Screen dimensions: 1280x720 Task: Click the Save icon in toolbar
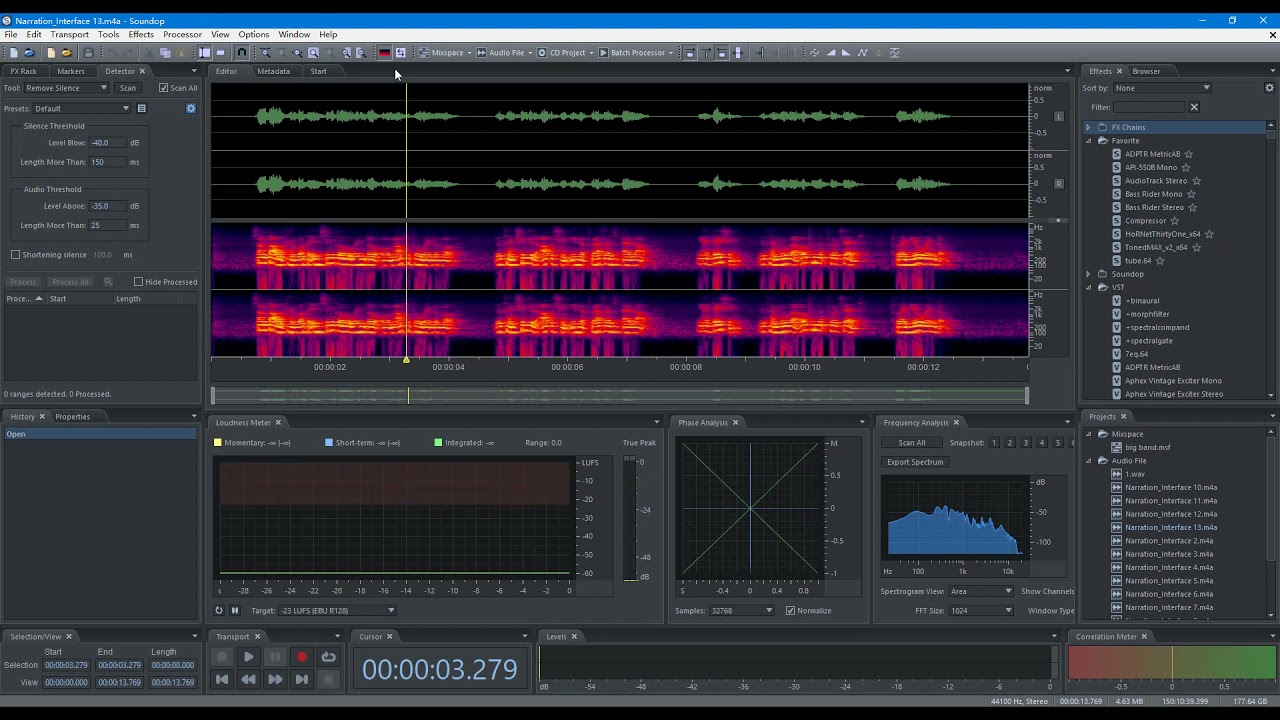(x=88, y=53)
